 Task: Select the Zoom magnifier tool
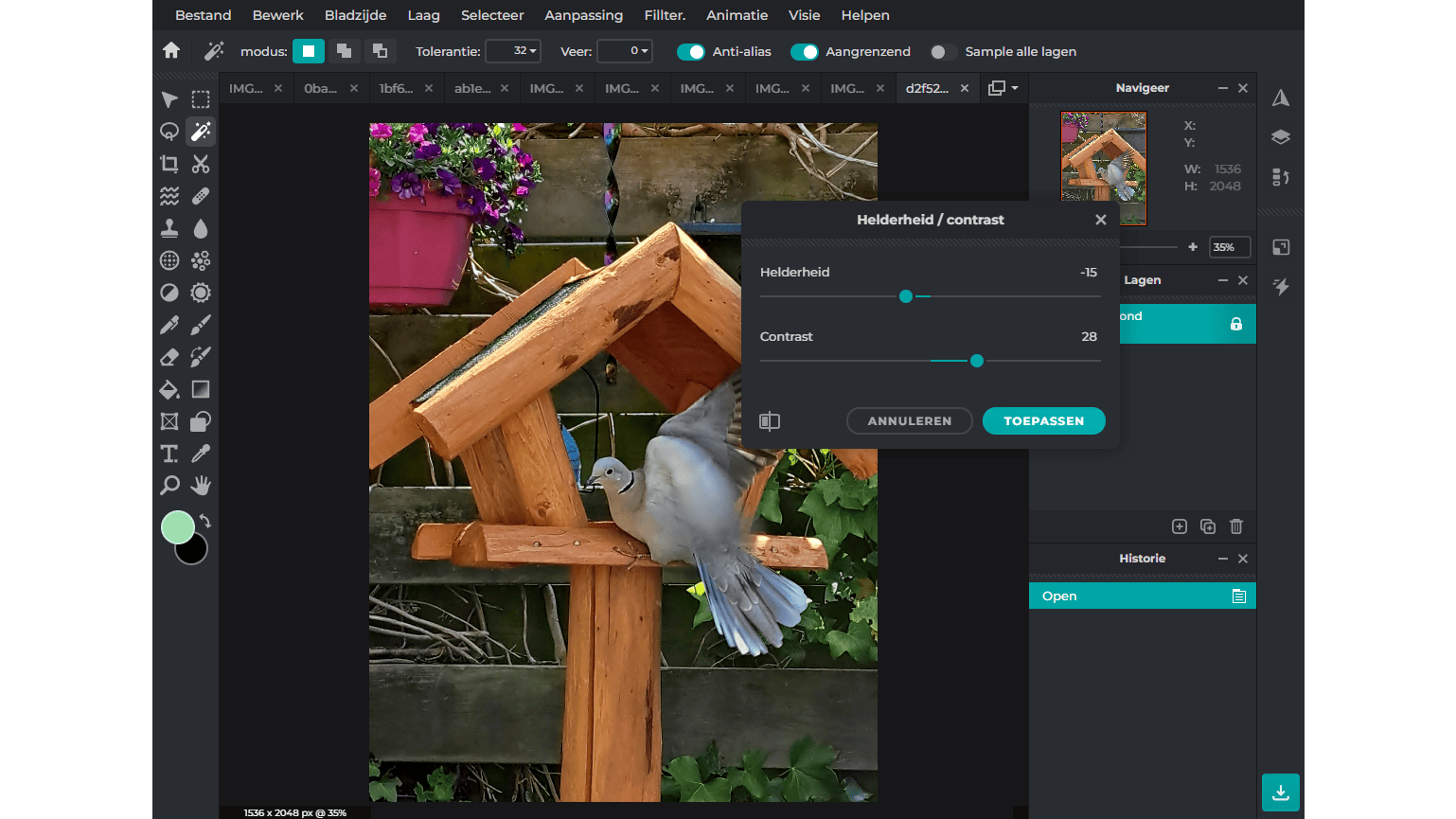click(169, 486)
